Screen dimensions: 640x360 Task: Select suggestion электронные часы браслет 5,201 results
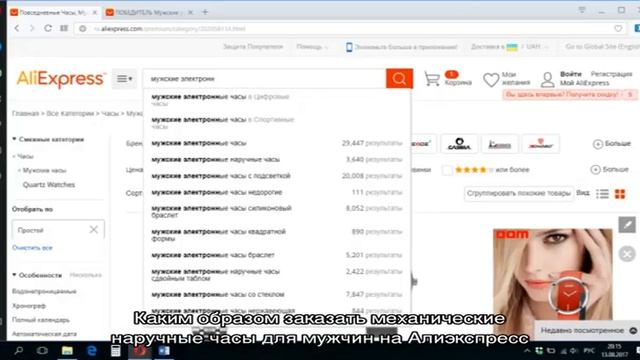coord(277,255)
